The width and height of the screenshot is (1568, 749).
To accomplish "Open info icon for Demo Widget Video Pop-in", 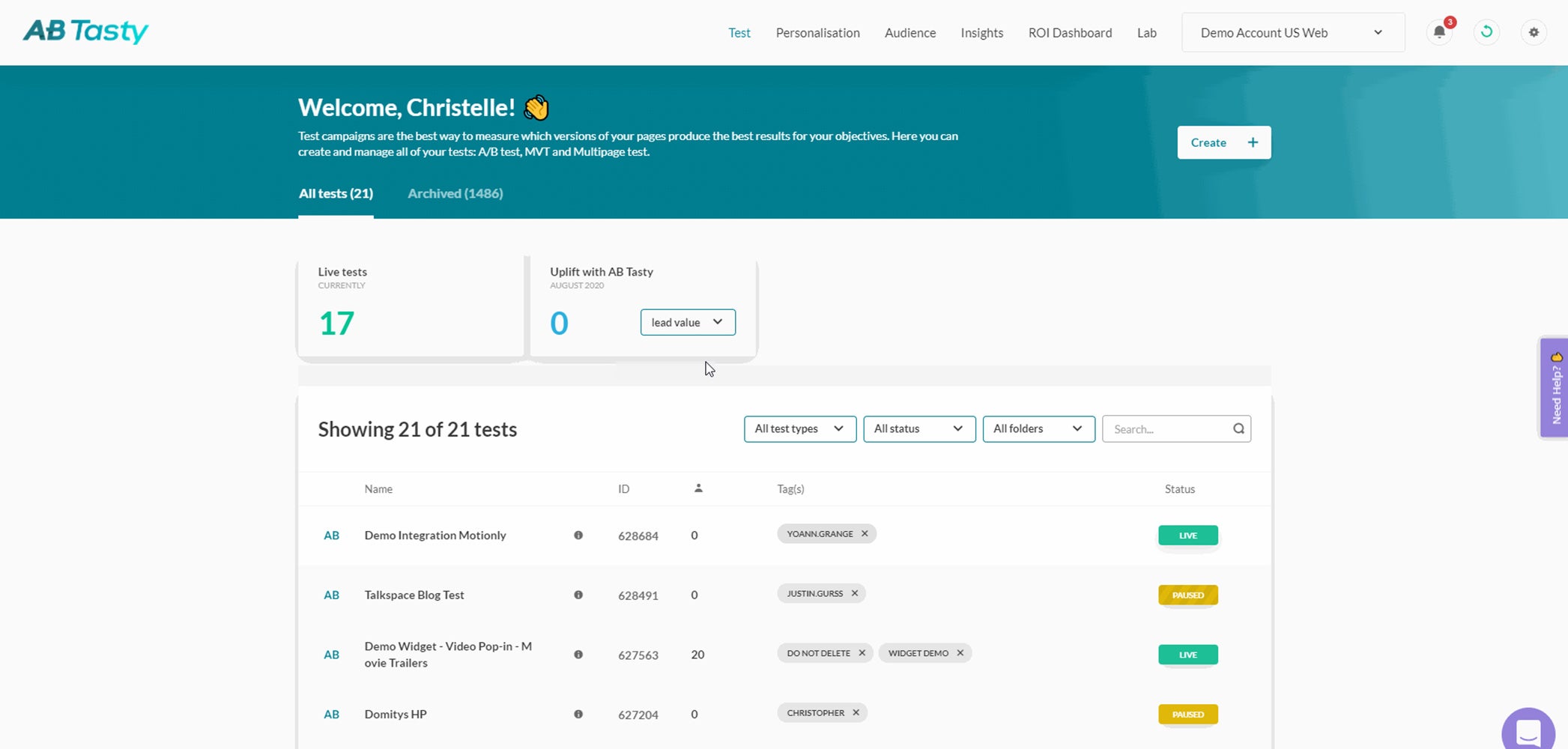I will coord(578,655).
